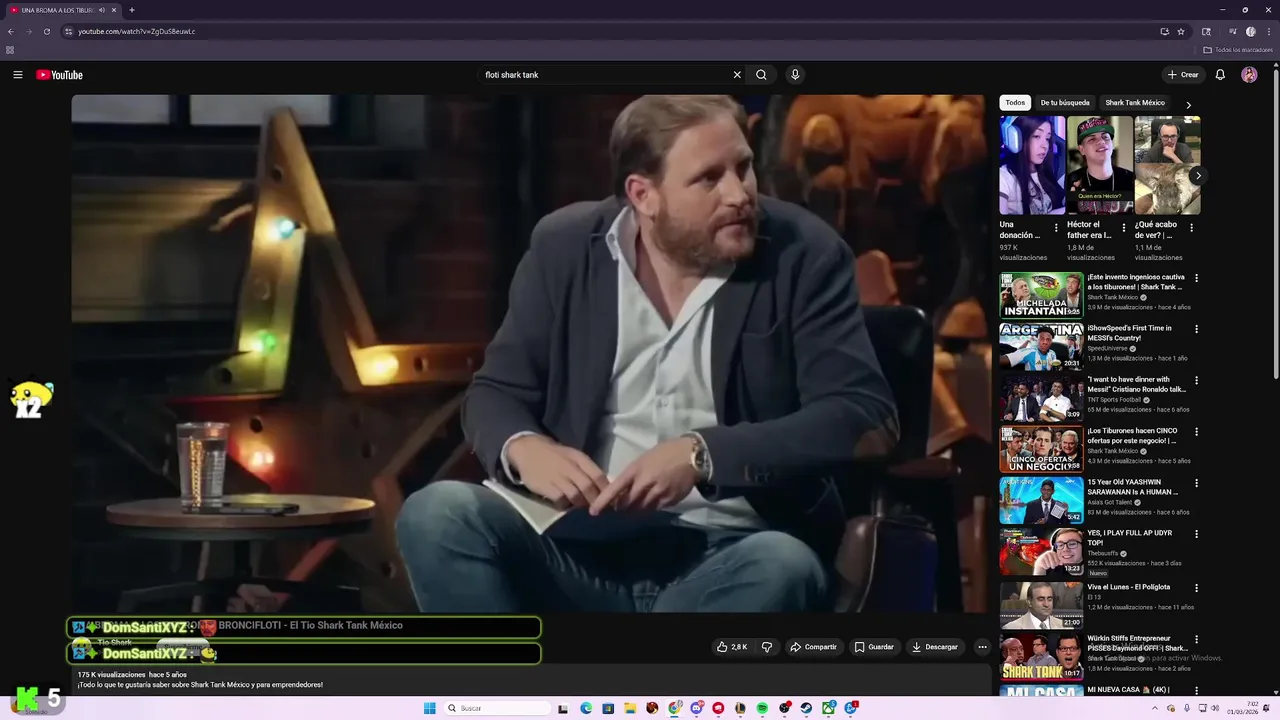The image size is (1280, 720).
Task: Open Windows Start menu
Action: [x=430, y=708]
